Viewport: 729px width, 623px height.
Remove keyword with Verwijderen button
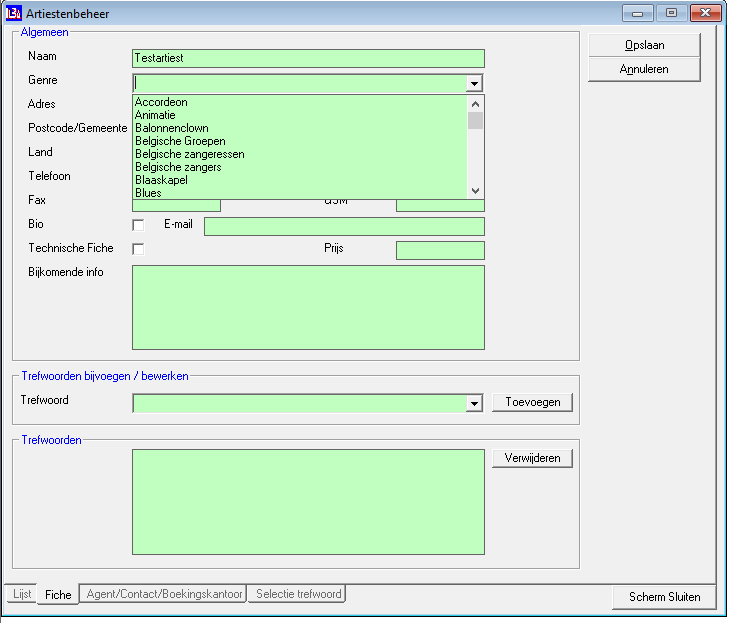pos(532,458)
